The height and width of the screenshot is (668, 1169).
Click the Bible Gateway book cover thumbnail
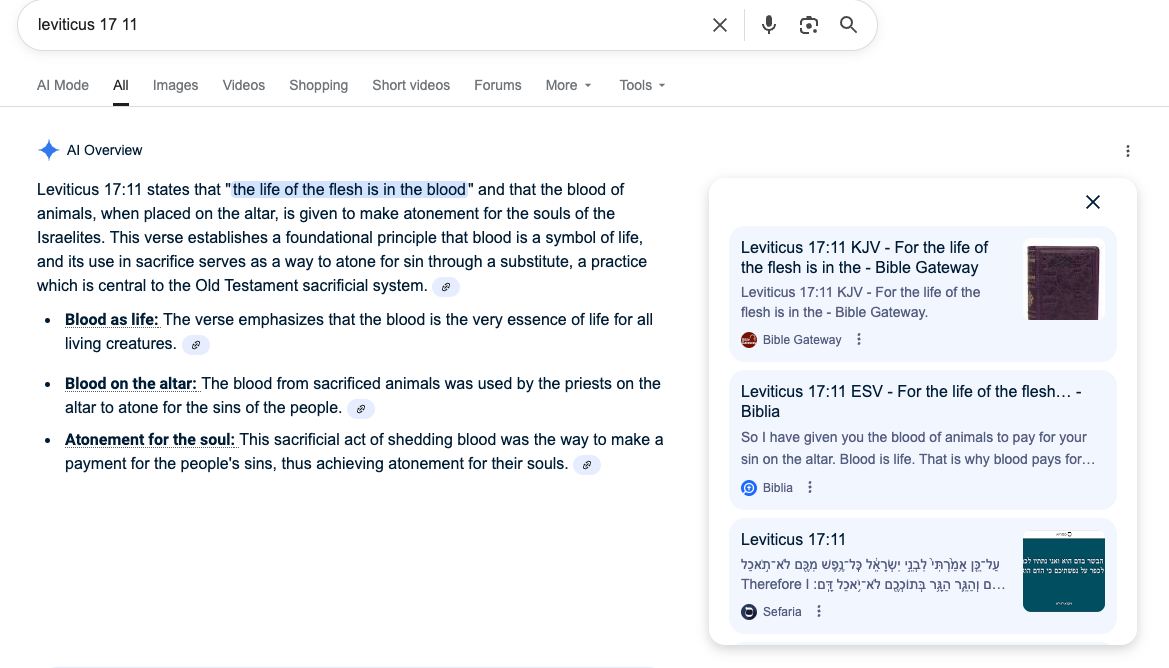click(1062, 283)
